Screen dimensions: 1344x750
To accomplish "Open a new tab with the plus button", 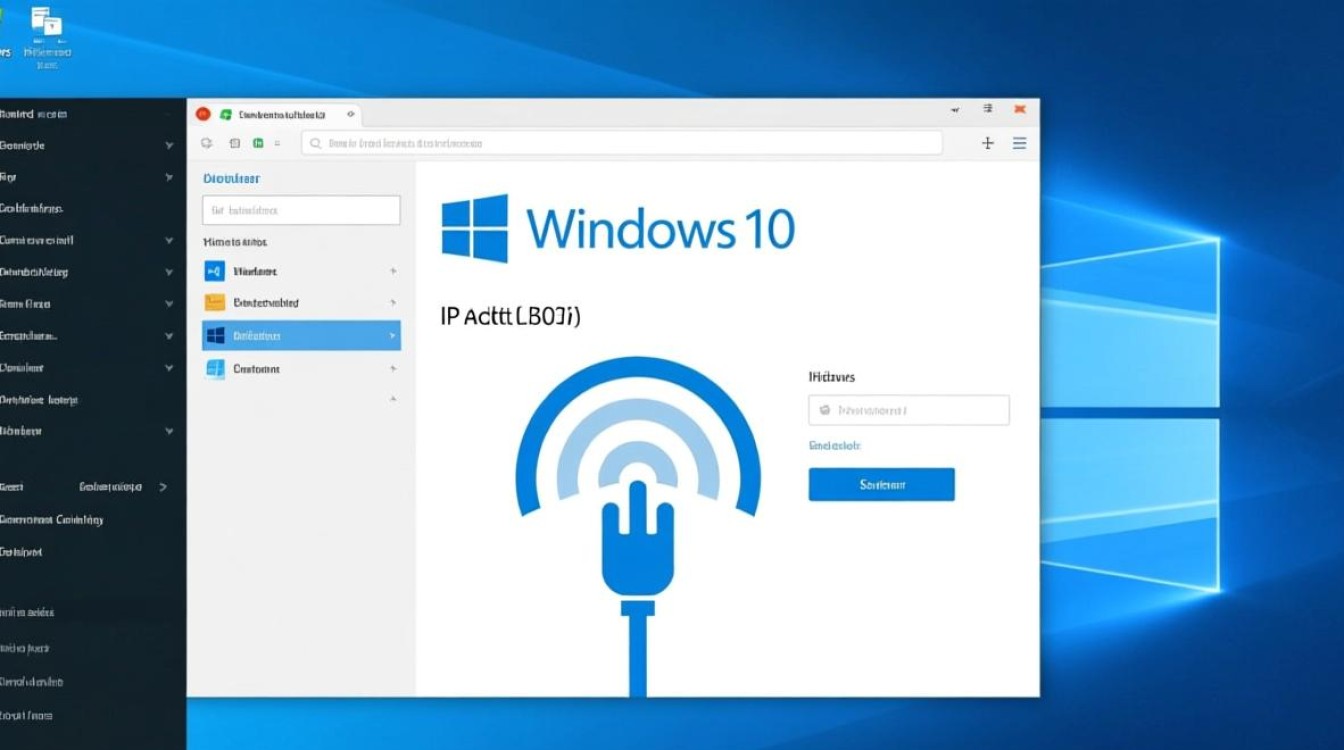I will pos(987,143).
